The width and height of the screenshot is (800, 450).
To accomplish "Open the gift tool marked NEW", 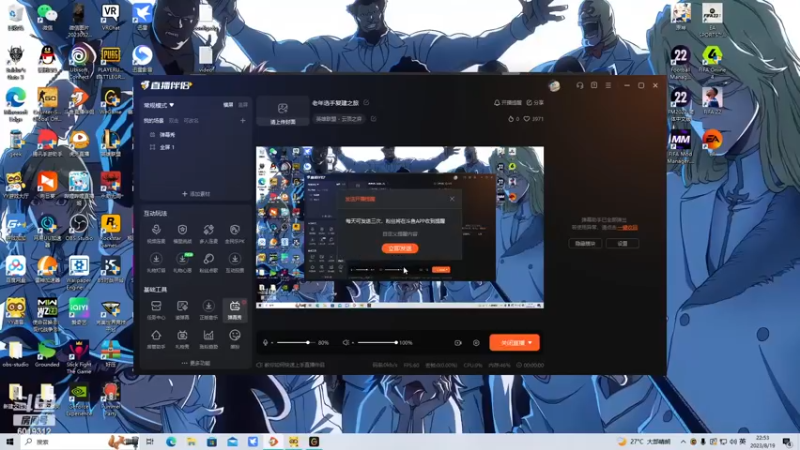I will (182, 263).
